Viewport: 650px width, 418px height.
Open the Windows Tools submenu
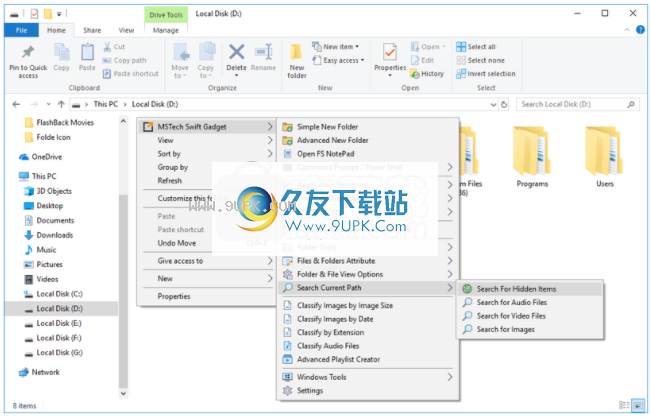(x=368, y=377)
